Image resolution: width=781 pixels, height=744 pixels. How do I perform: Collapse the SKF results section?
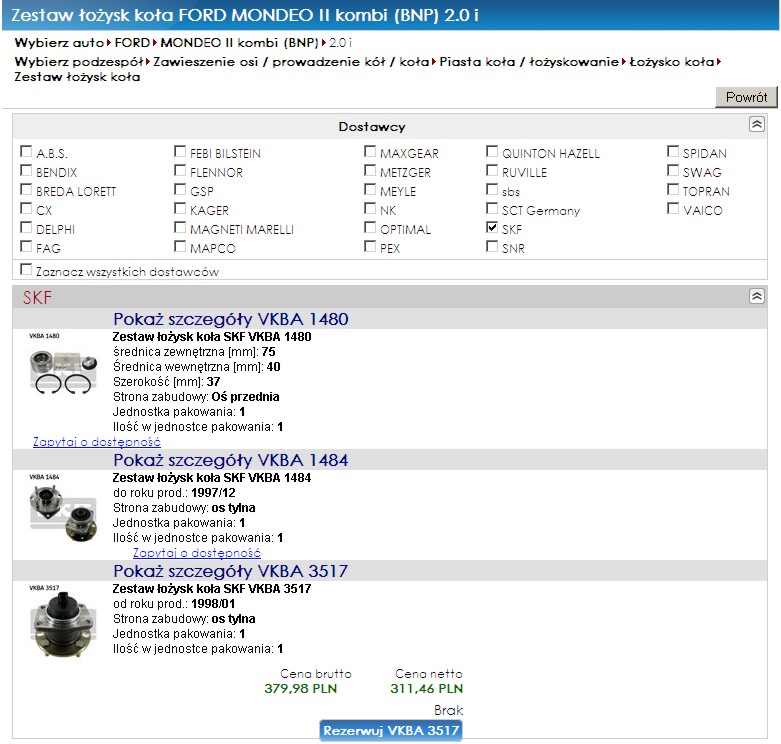[756, 296]
